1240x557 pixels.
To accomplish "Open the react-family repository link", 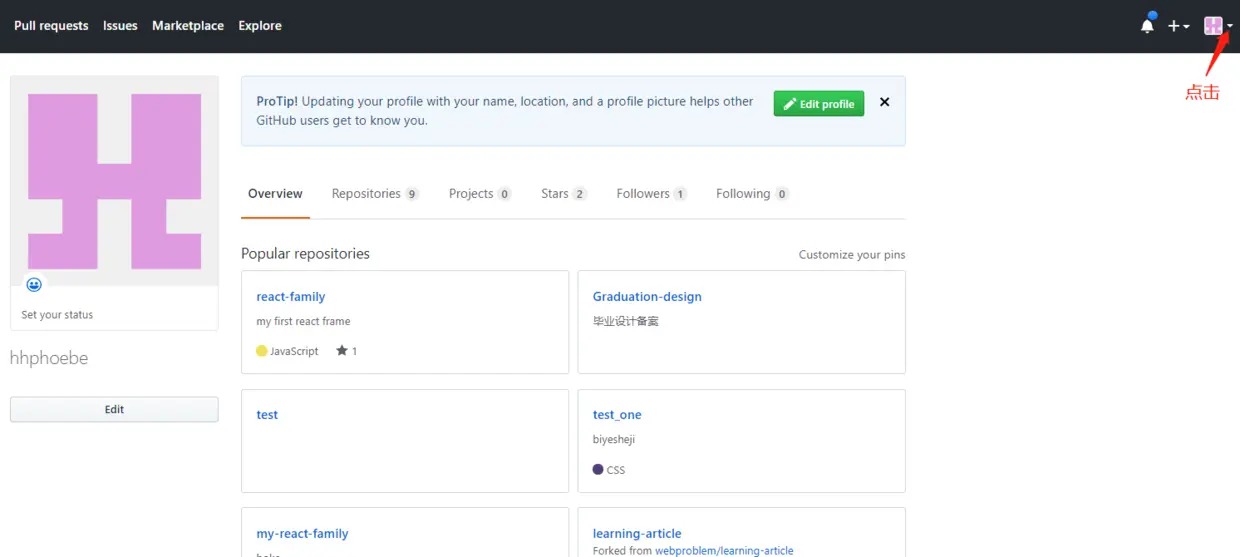I will [x=291, y=297].
